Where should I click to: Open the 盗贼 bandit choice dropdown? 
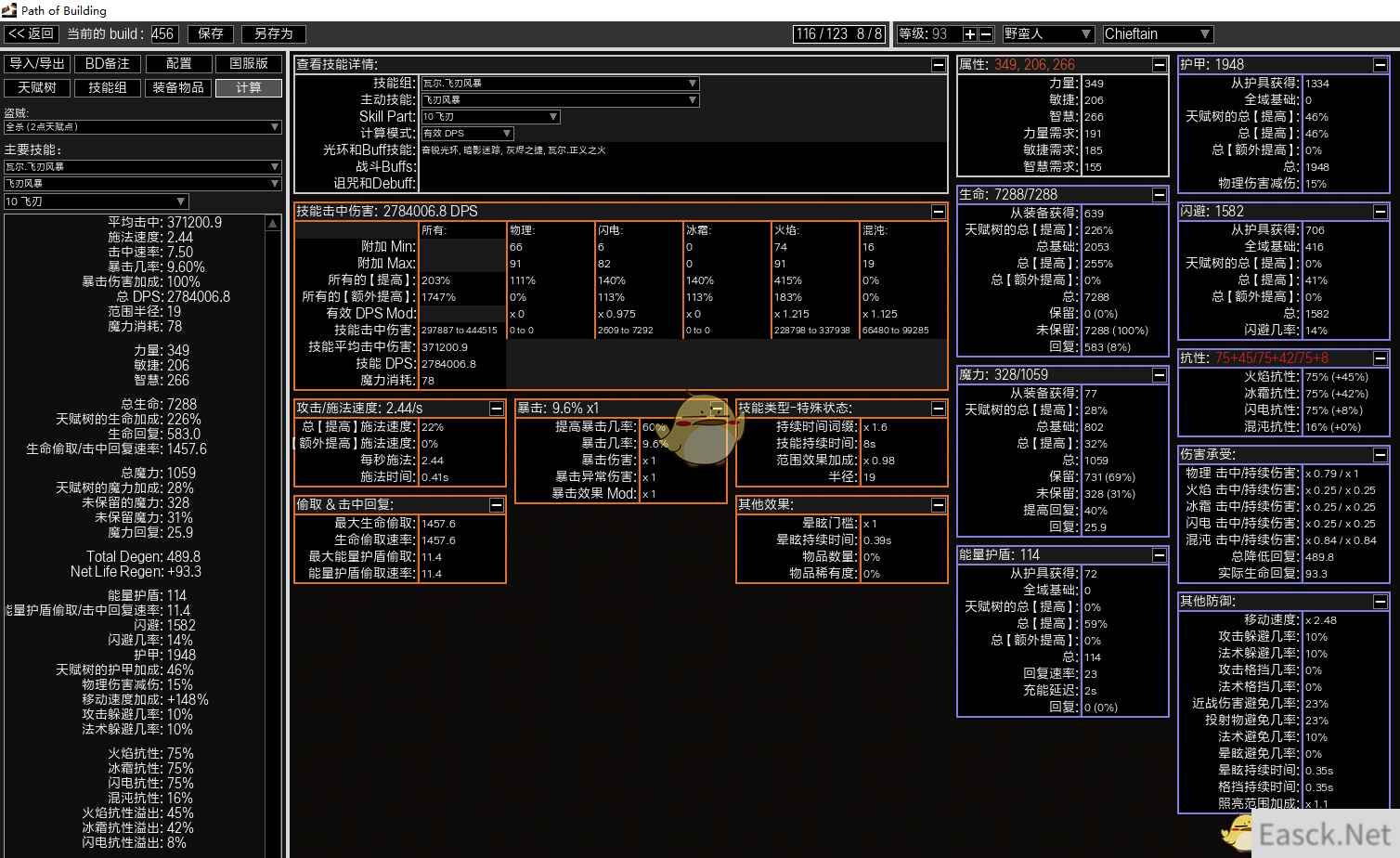click(x=142, y=127)
